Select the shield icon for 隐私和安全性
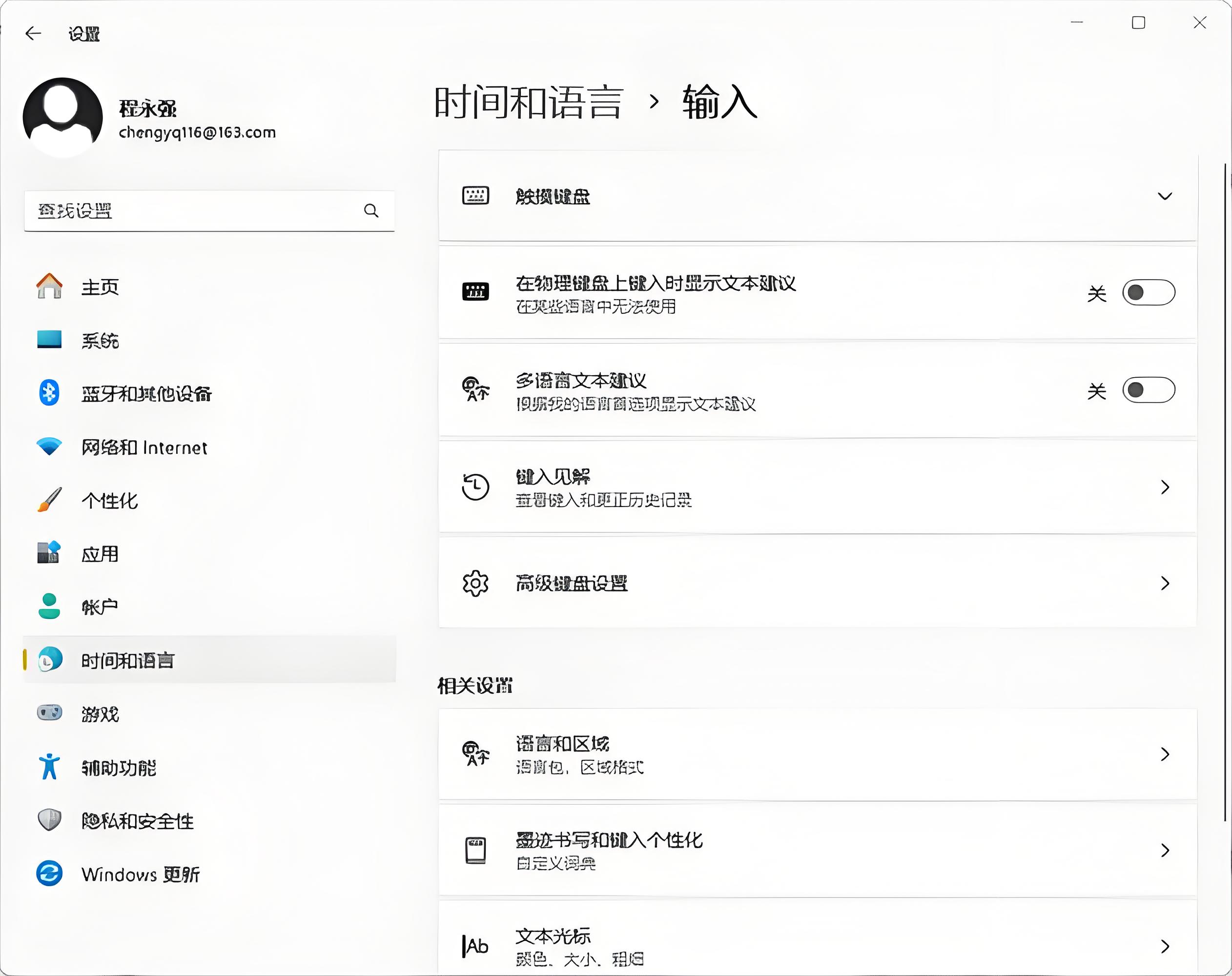 click(x=49, y=820)
